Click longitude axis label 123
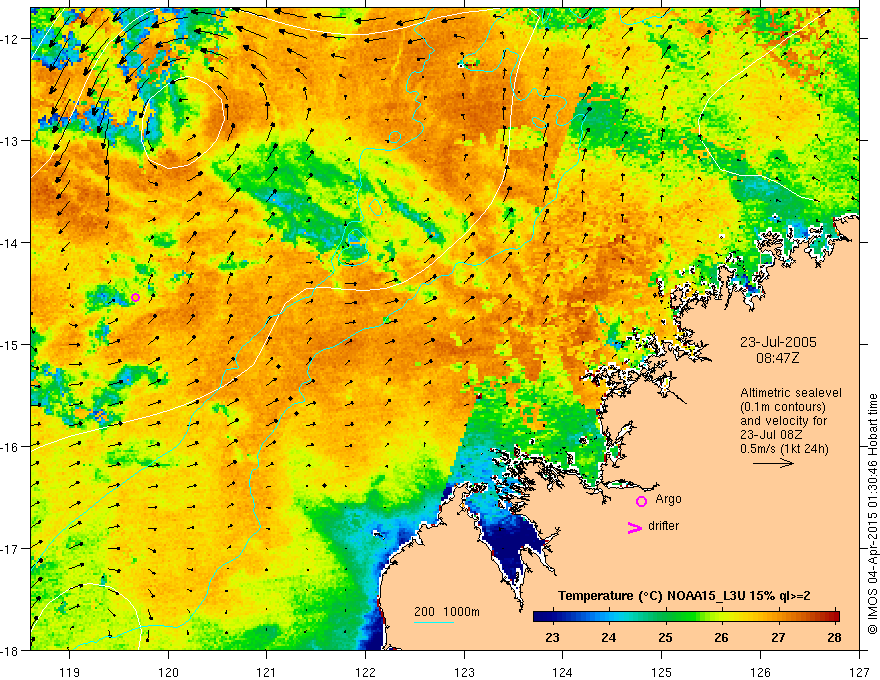This screenshot has width=880, height=680. coord(464,672)
